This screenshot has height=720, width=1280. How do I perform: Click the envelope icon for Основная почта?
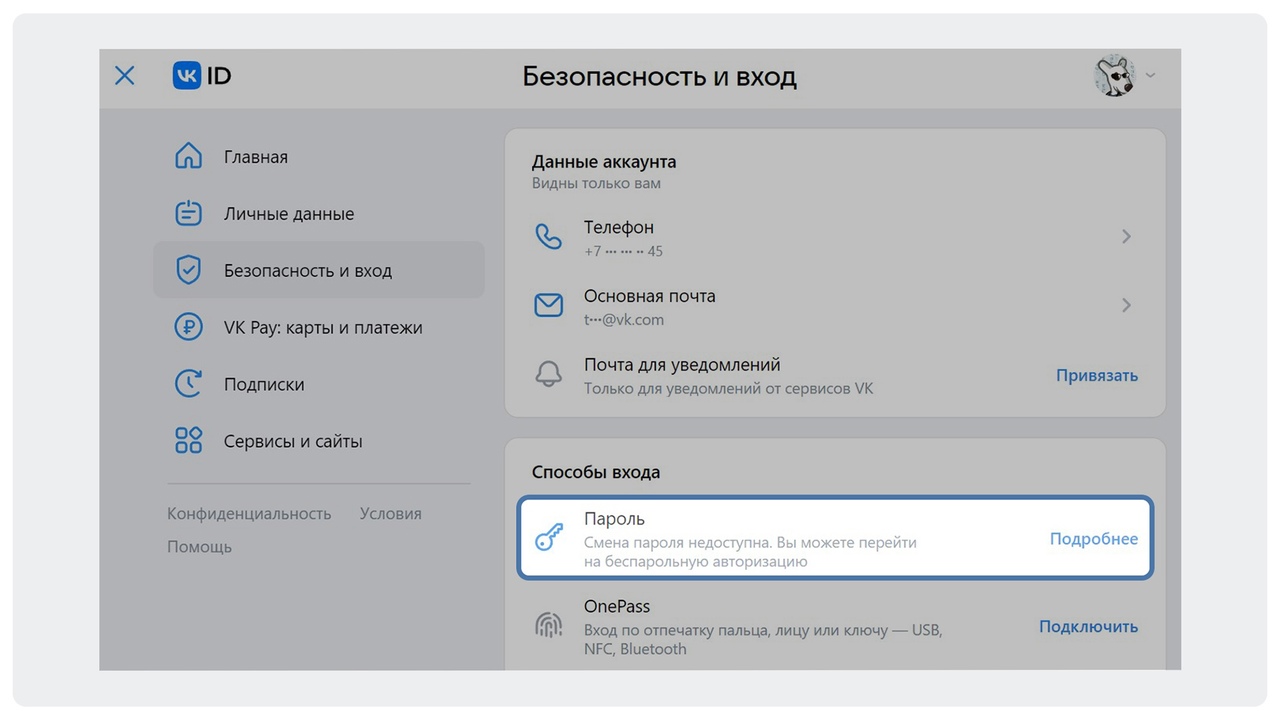click(548, 305)
